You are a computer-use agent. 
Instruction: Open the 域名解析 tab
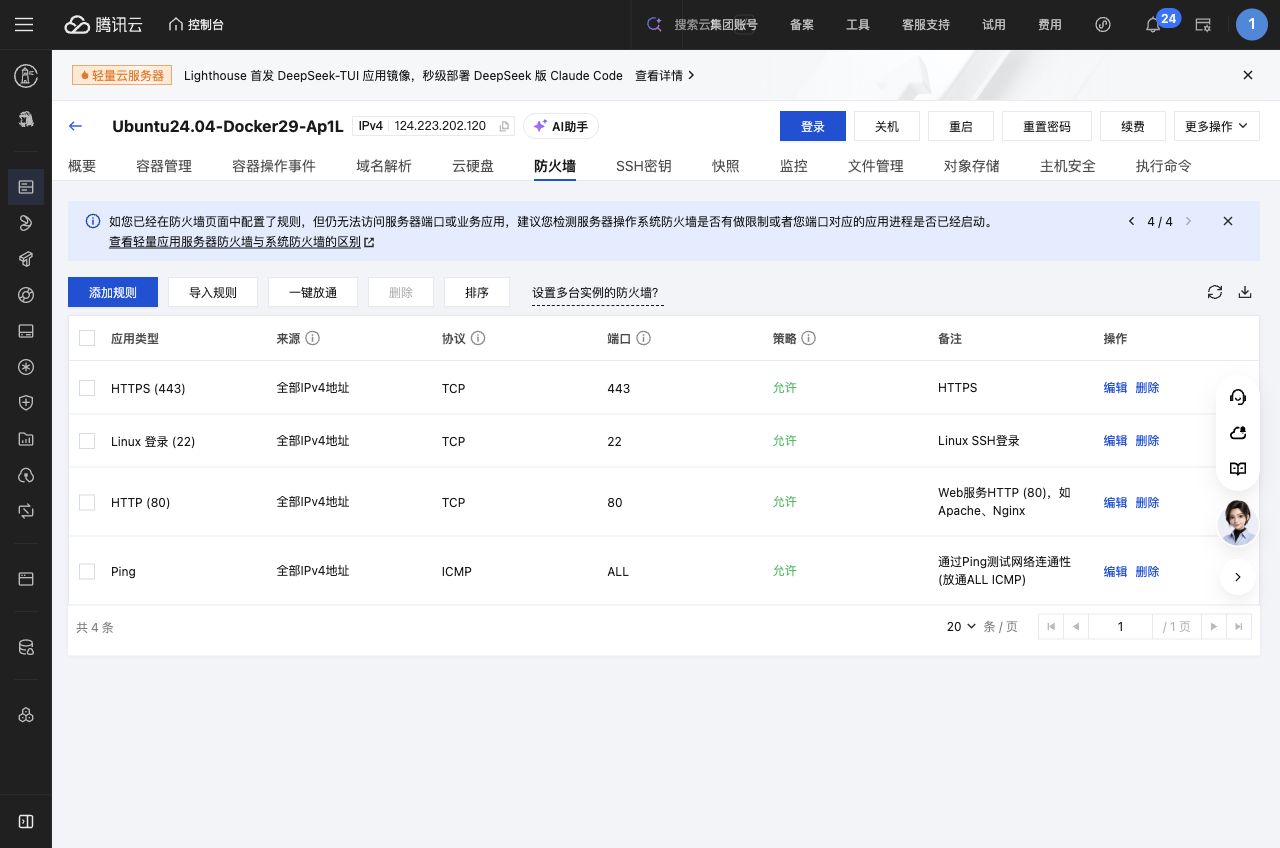[x=384, y=166]
